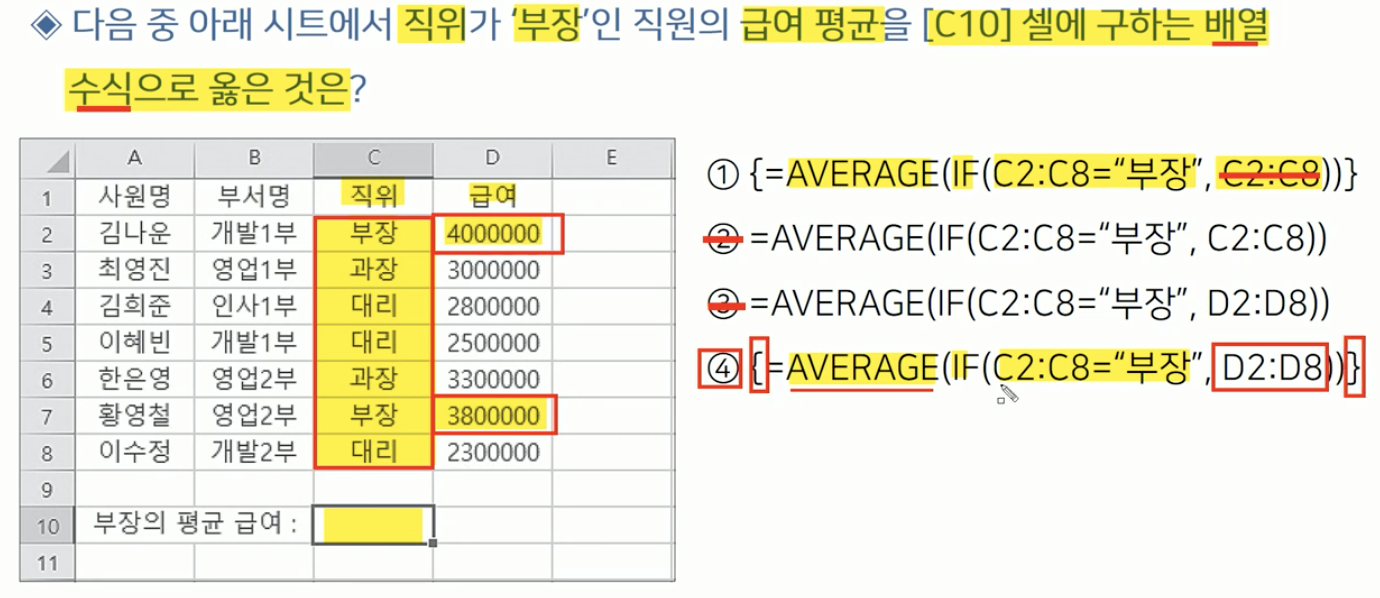Select row 2 header

47,234
